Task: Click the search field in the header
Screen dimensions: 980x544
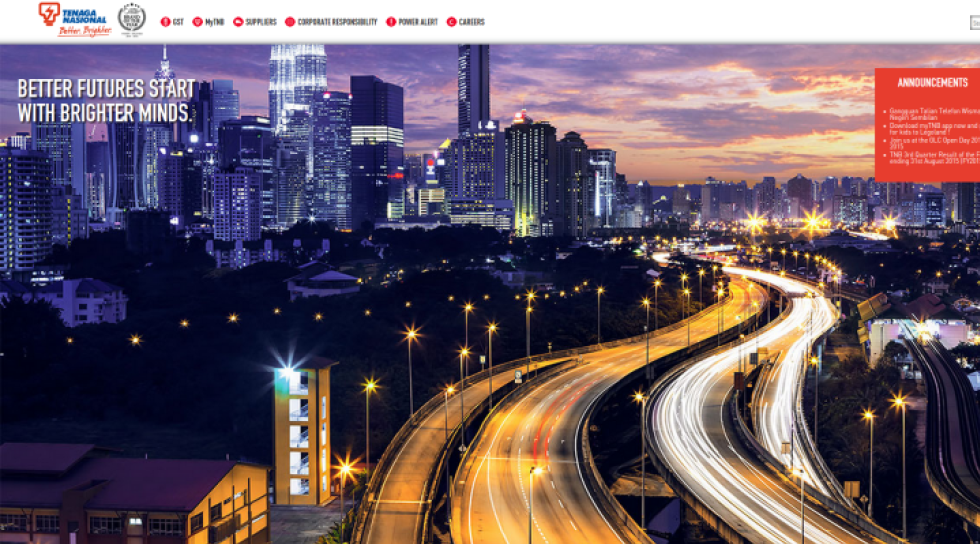Action: 974,22
